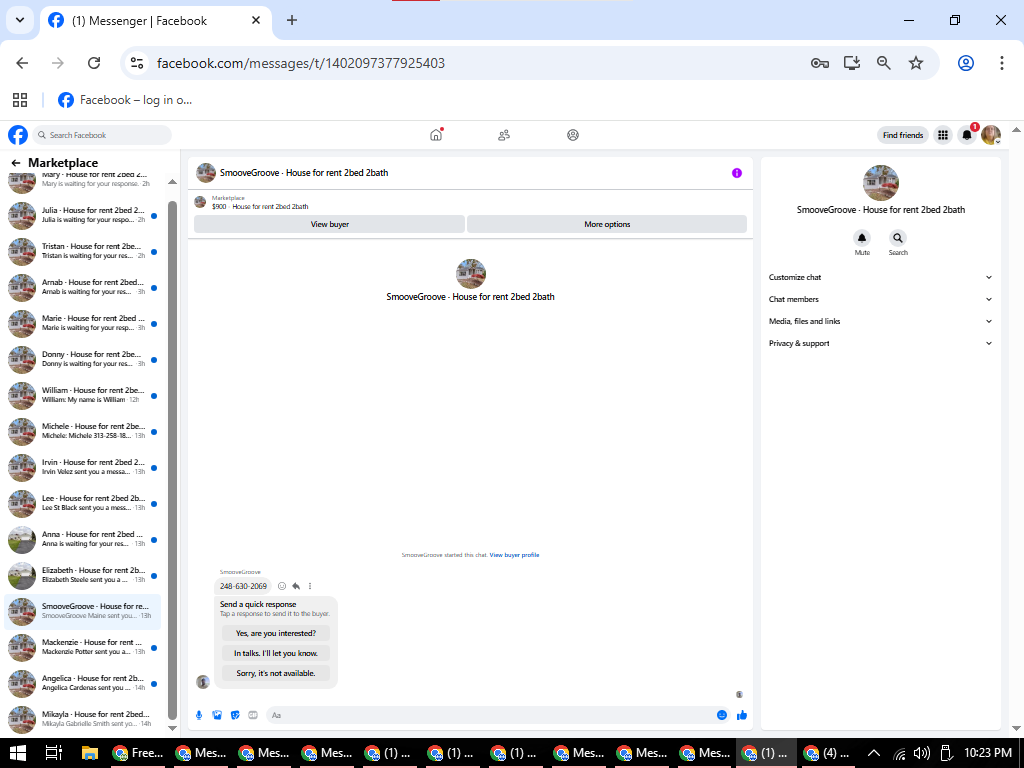This screenshot has height=768, width=1024.
Task: Open Julia's House for rent conversation
Action: [82, 215]
